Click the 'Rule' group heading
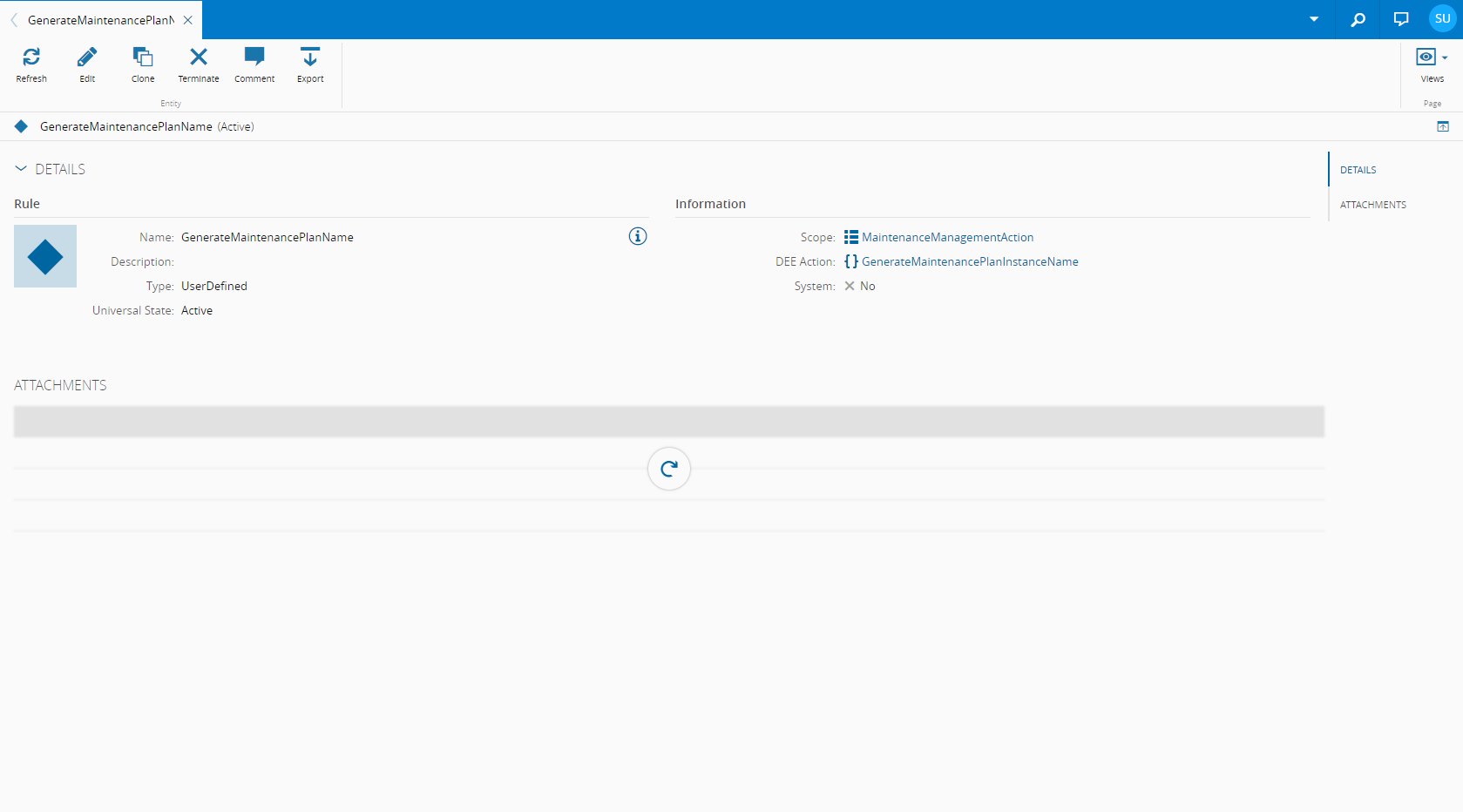 (27, 204)
